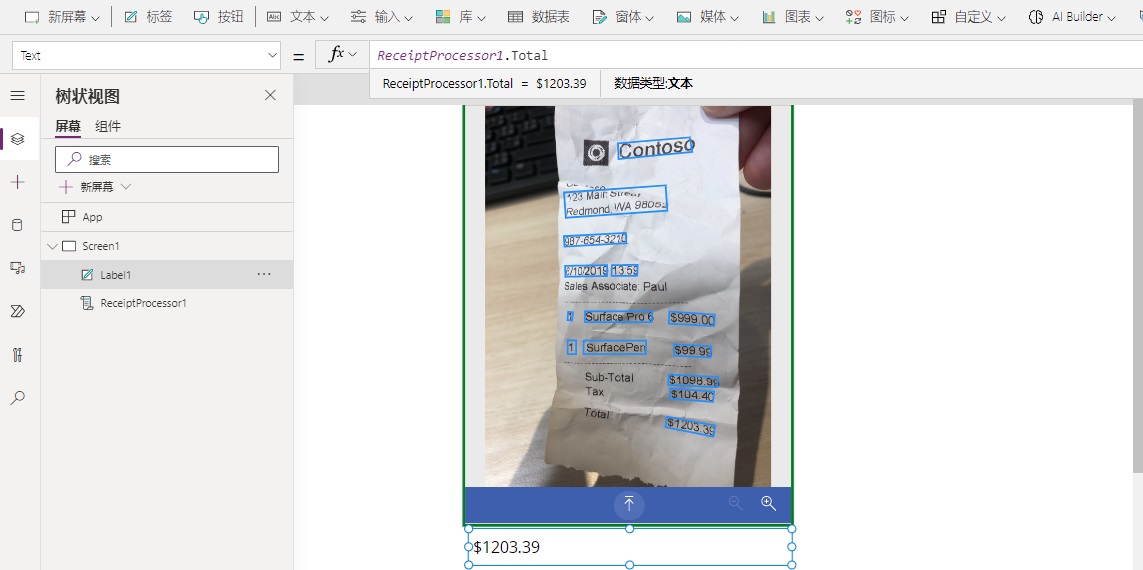This screenshot has height=570, width=1143.
Task: Click the receipt total $1203.39 box
Action: coord(690,427)
